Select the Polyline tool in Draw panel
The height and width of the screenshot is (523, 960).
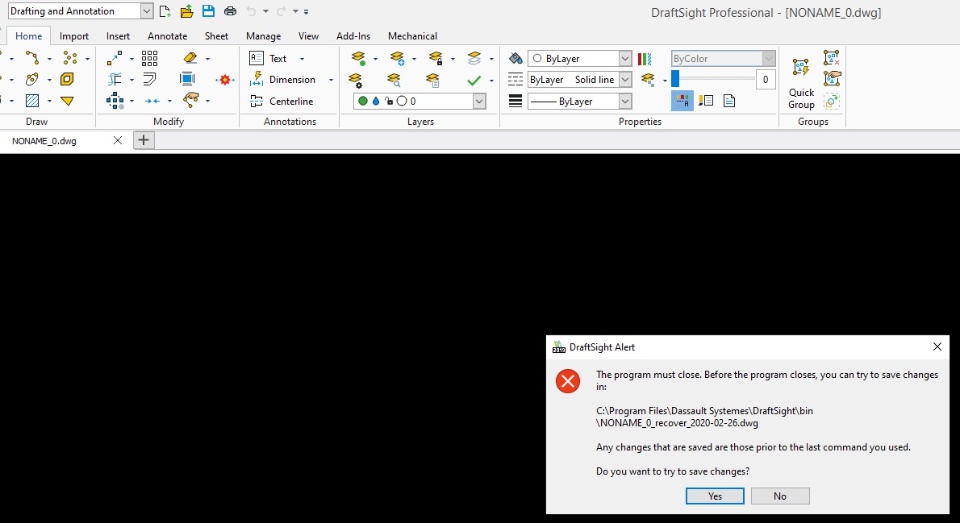(x=32, y=58)
